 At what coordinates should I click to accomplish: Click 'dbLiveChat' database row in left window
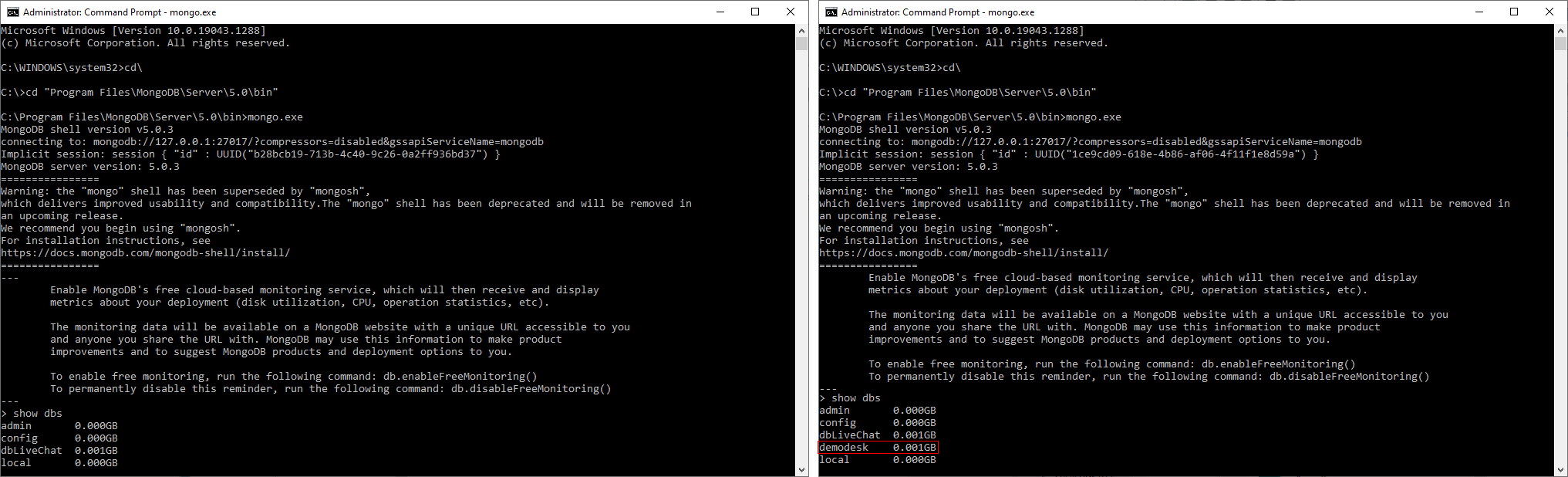[59, 451]
